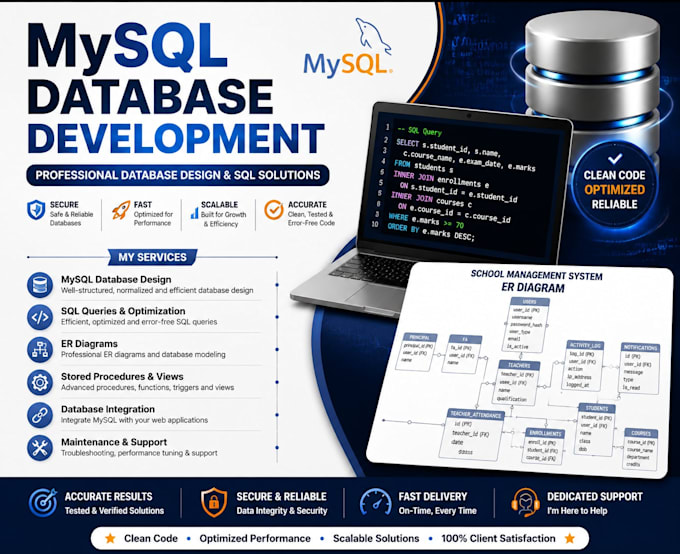Click the CLEAN CODE OPTIMIZED RELIABLE circular badge
This screenshot has height=554, width=680.
(615, 184)
